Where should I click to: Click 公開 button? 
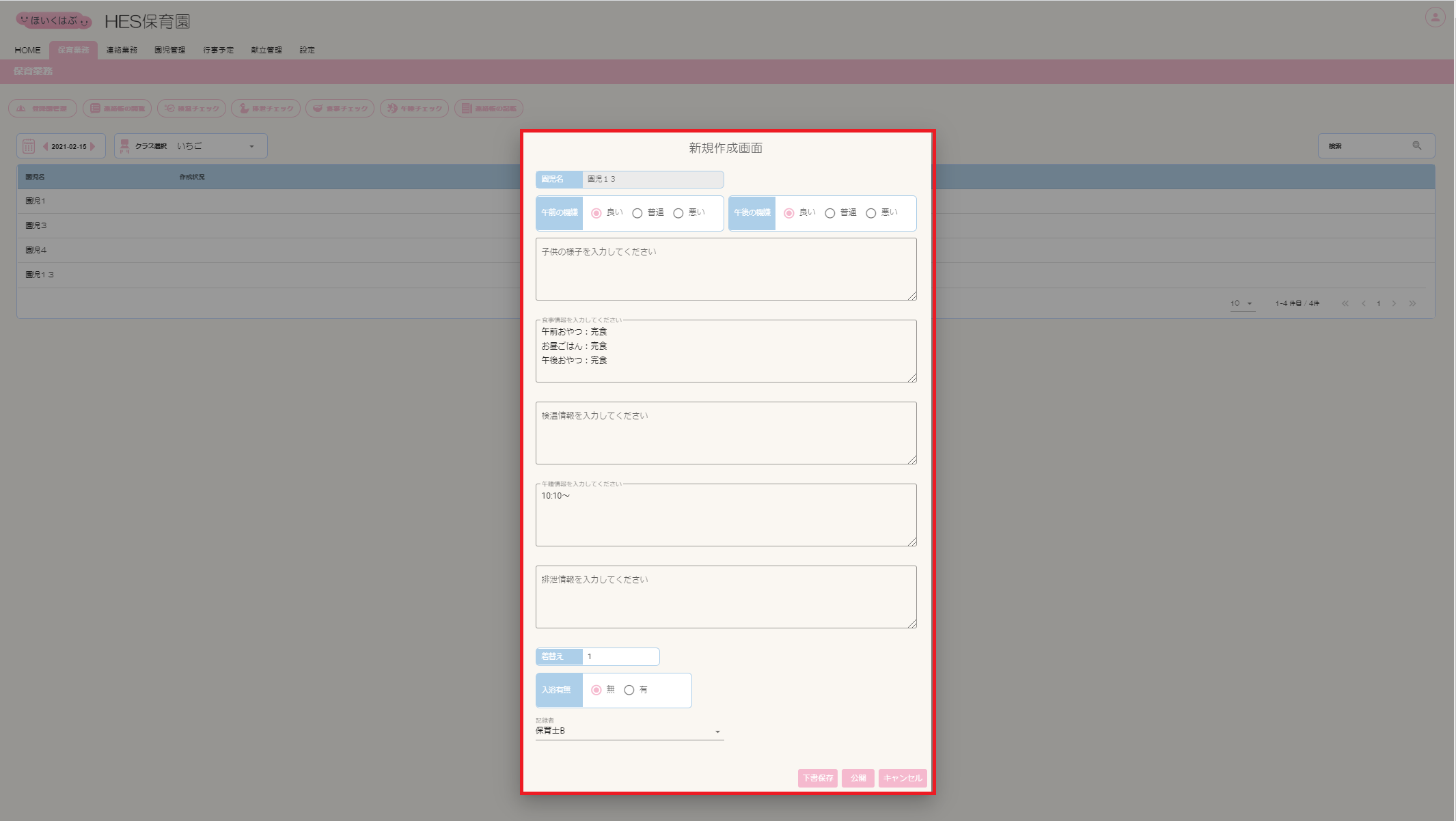point(858,778)
